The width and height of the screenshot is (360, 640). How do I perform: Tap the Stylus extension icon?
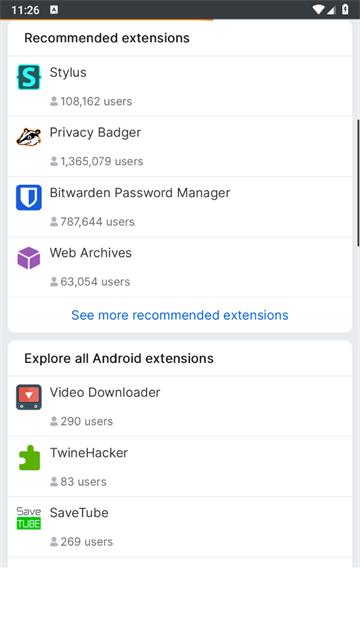pyautogui.click(x=29, y=77)
